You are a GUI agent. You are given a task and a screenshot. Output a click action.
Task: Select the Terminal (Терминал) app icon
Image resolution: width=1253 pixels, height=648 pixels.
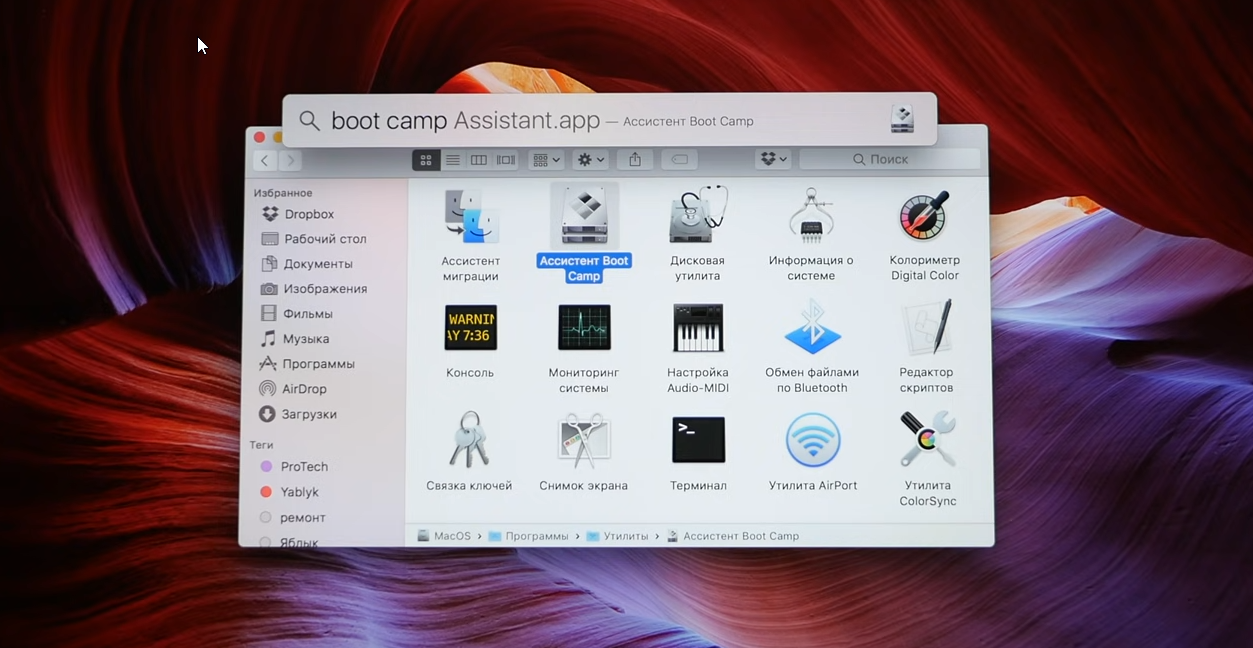[698, 440]
